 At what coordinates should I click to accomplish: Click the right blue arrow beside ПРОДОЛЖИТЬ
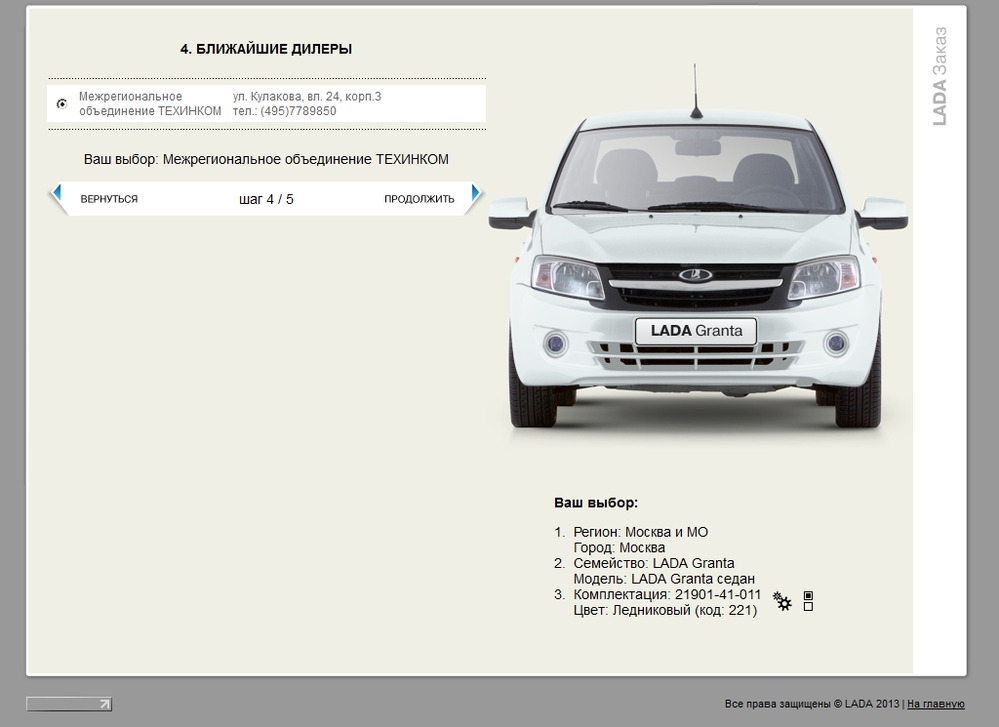point(475,192)
